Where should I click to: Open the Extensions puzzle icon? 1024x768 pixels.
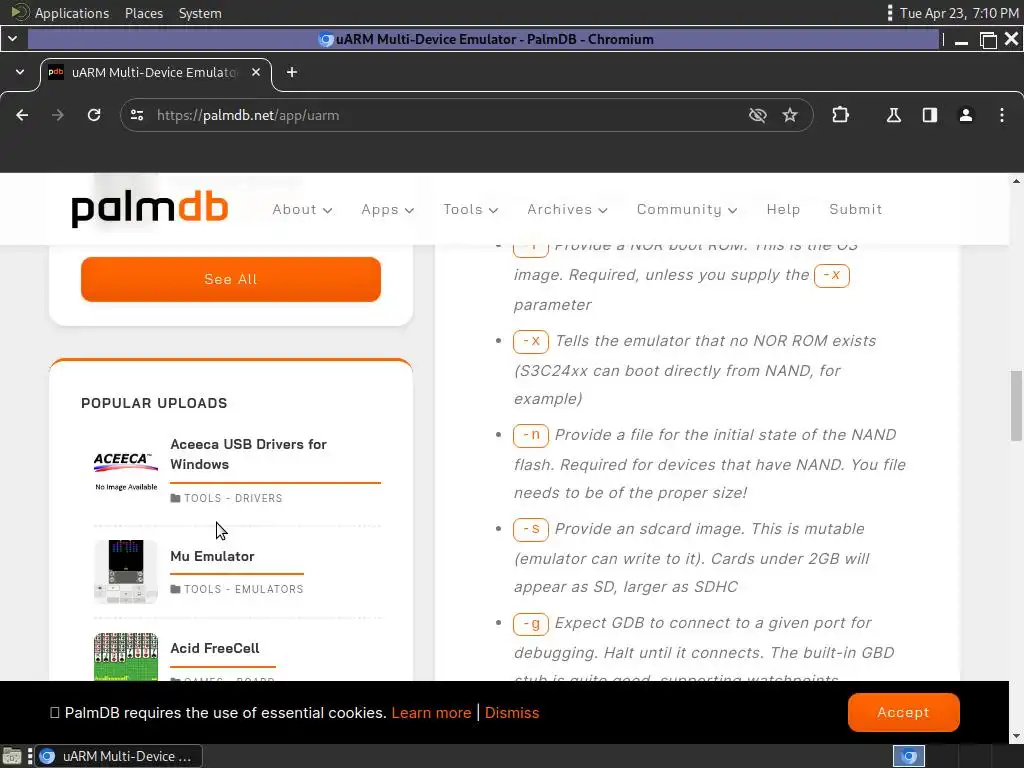tap(840, 116)
